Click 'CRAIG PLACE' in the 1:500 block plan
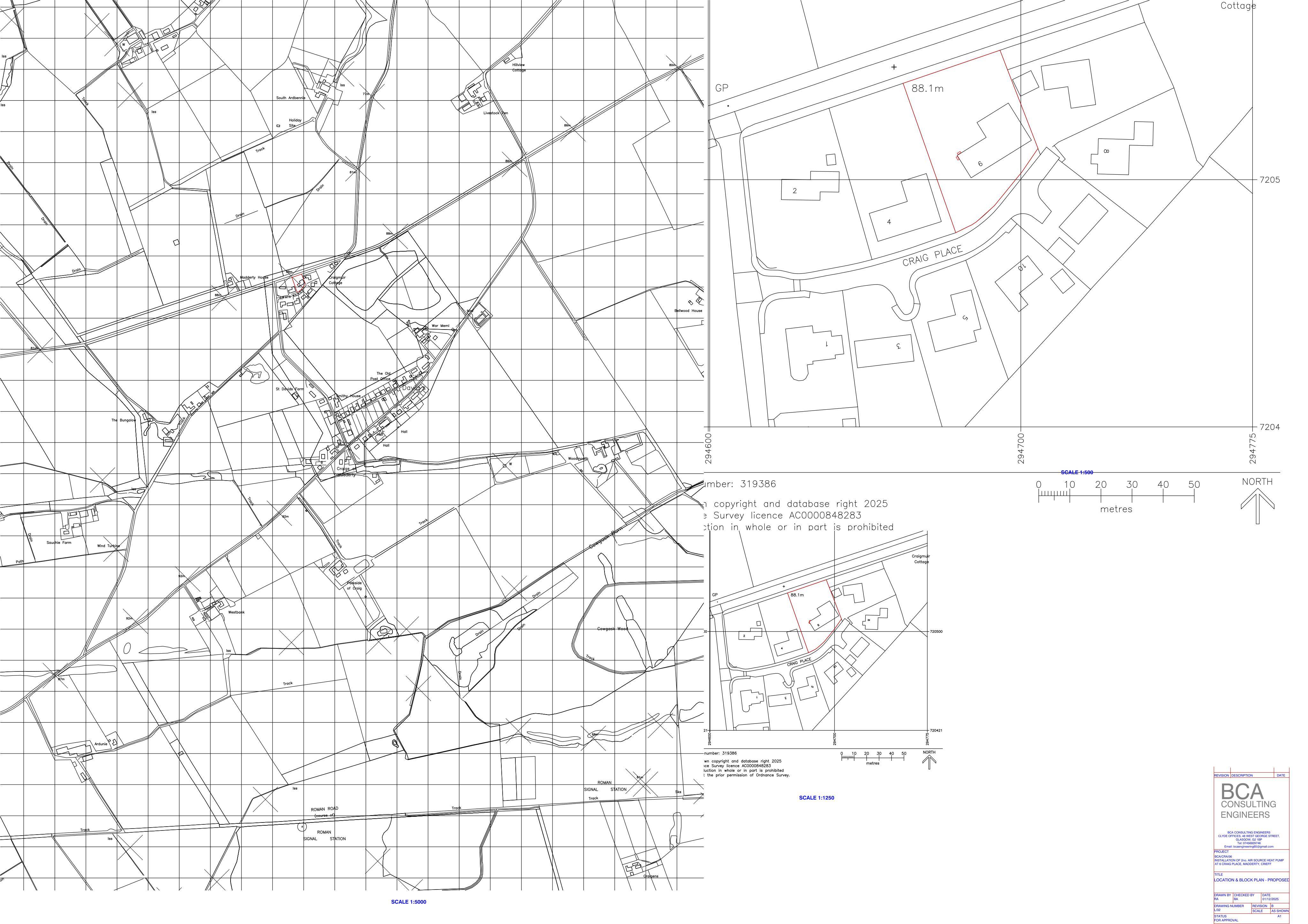The image size is (1308, 924). point(932,256)
